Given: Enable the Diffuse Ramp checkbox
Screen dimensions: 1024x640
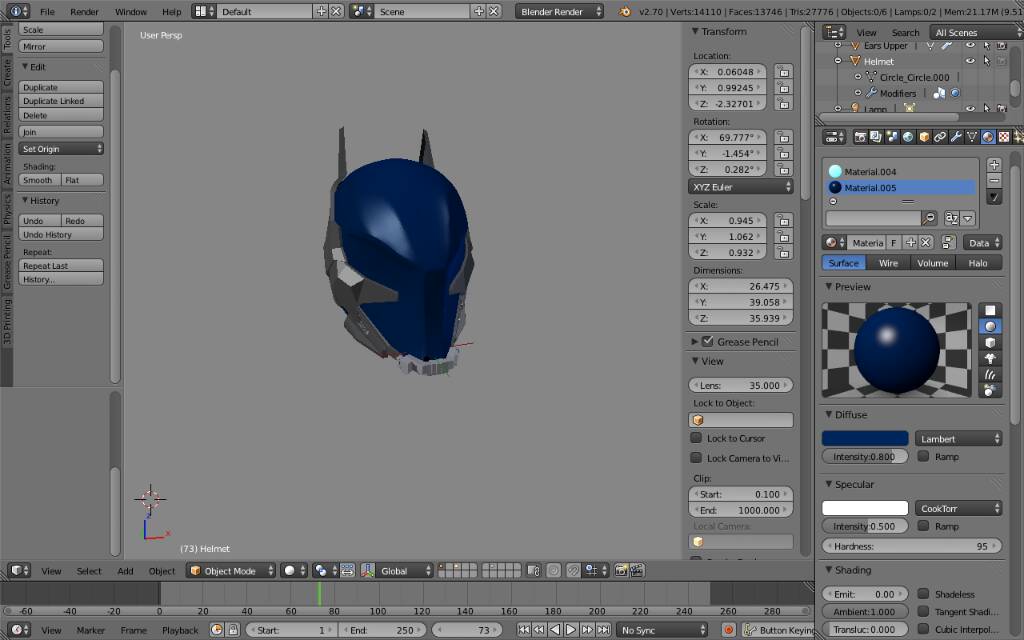Looking at the screenshot, I should coord(923,456).
